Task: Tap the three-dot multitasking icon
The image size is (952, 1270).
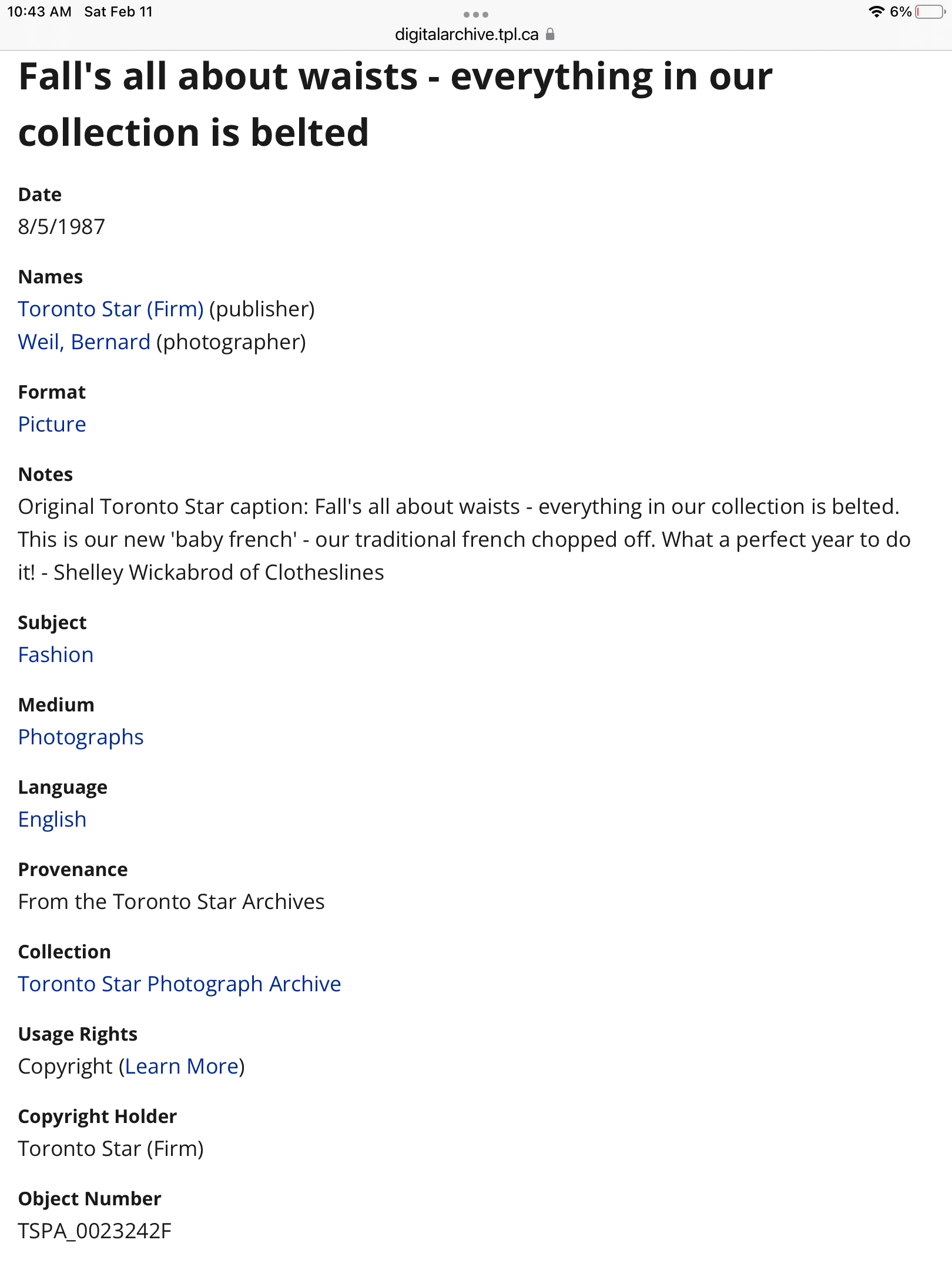Action: coord(475,15)
